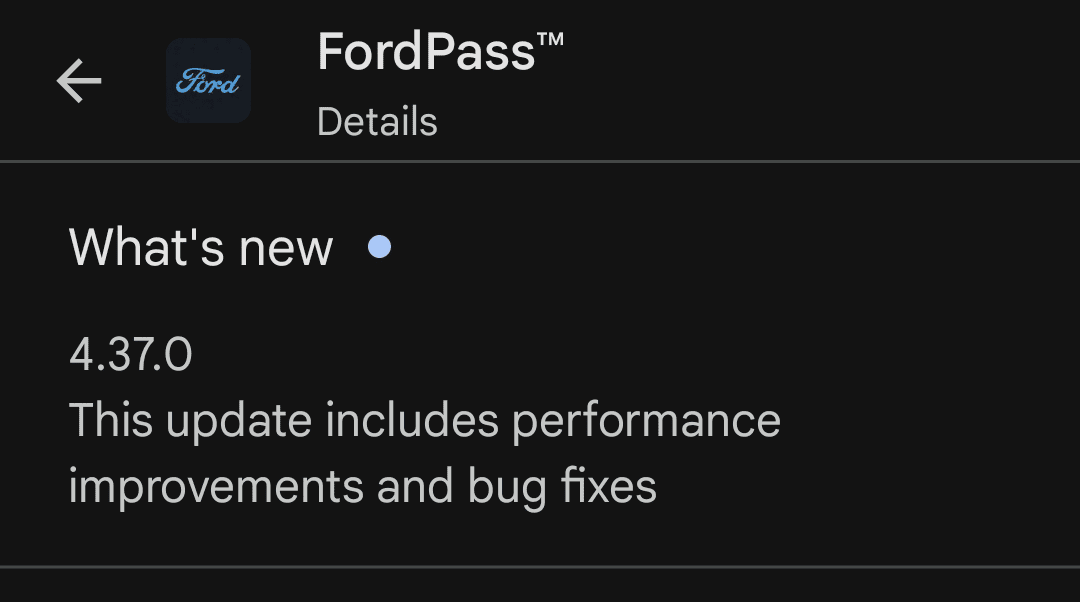This screenshot has height=602, width=1080.
Task: Tap the Ford logo app icon
Action: pyautogui.click(x=208, y=81)
